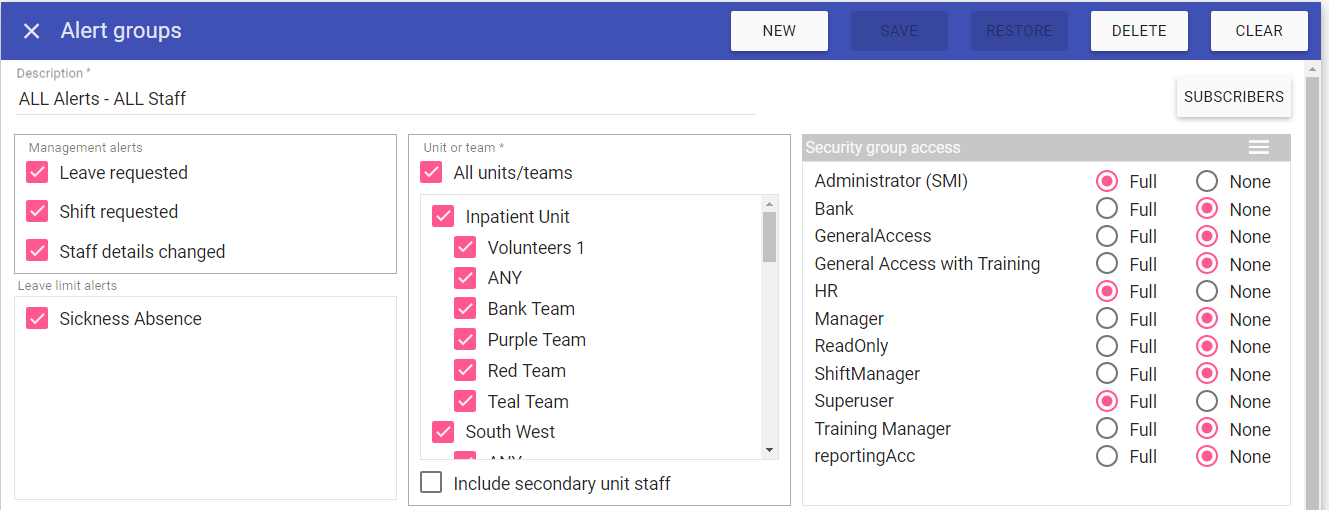Uncheck the Inpatient Unit tree item

(x=443, y=217)
